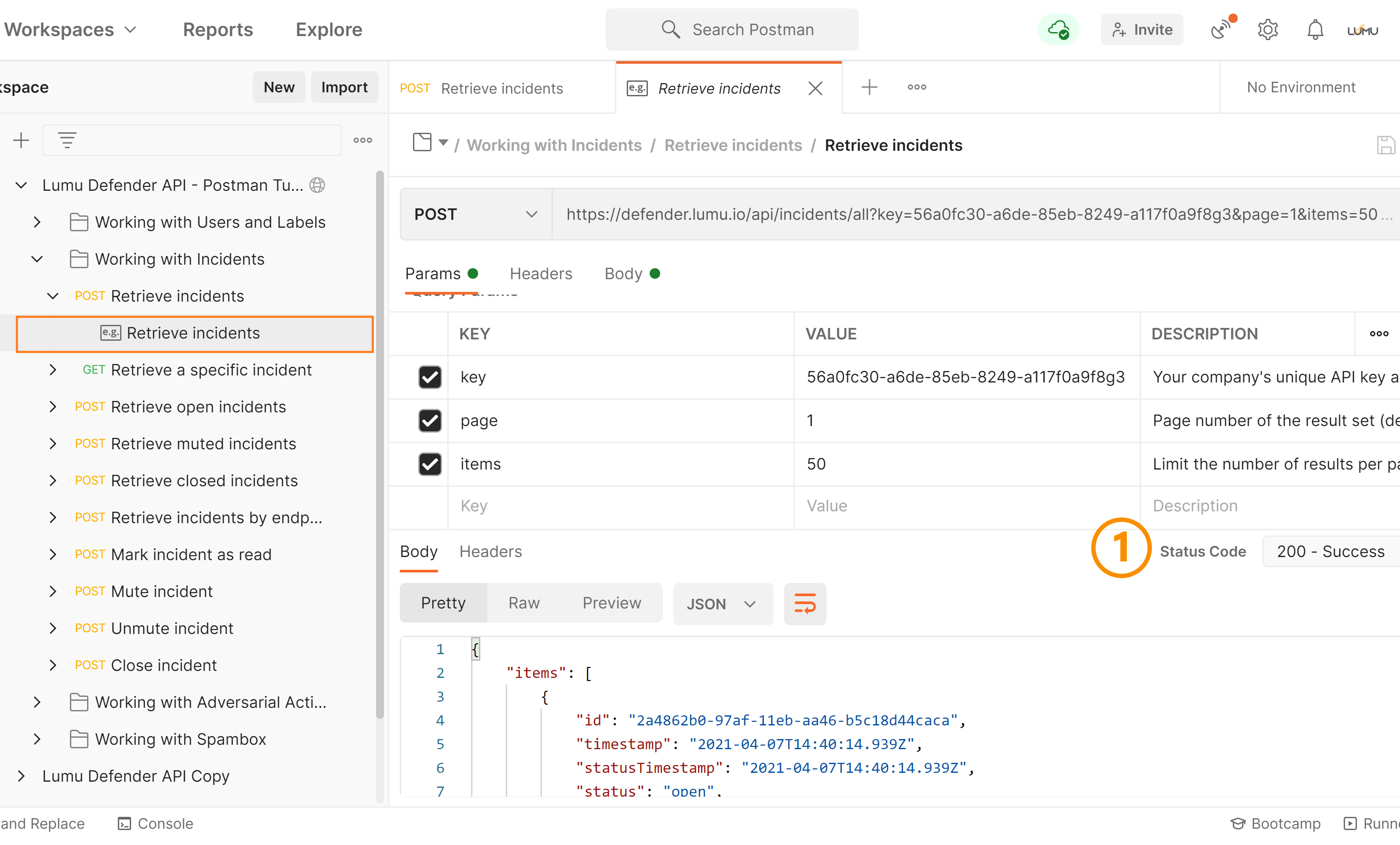Uncheck the items query parameter

pyautogui.click(x=430, y=464)
